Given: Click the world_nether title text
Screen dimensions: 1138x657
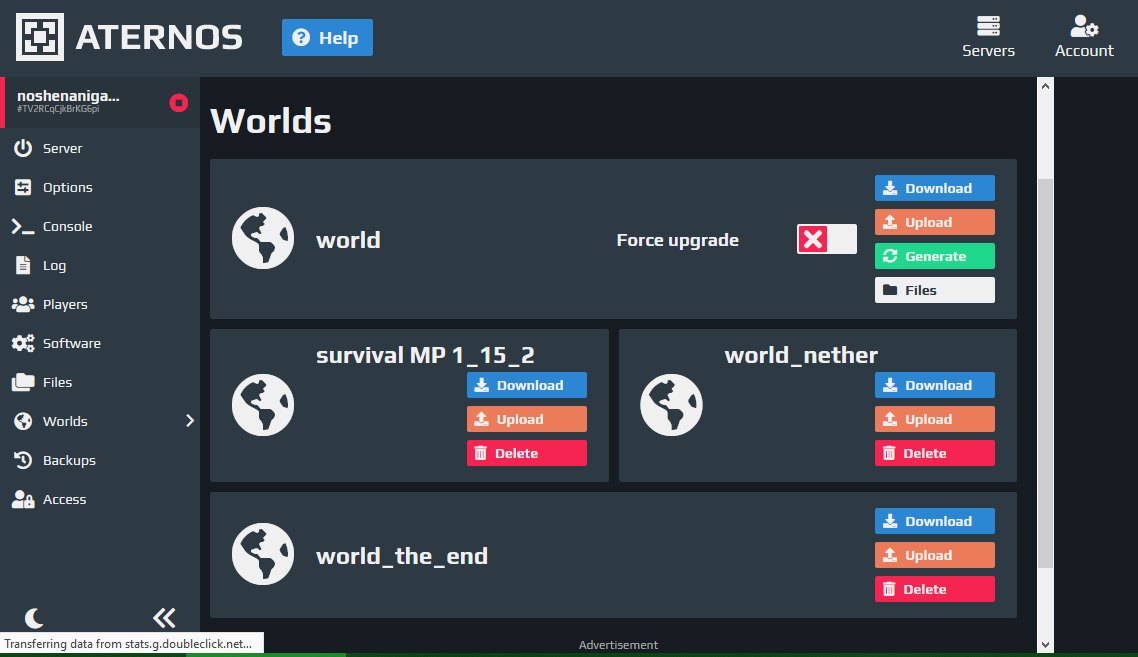Looking at the screenshot, I should point(801,355).
